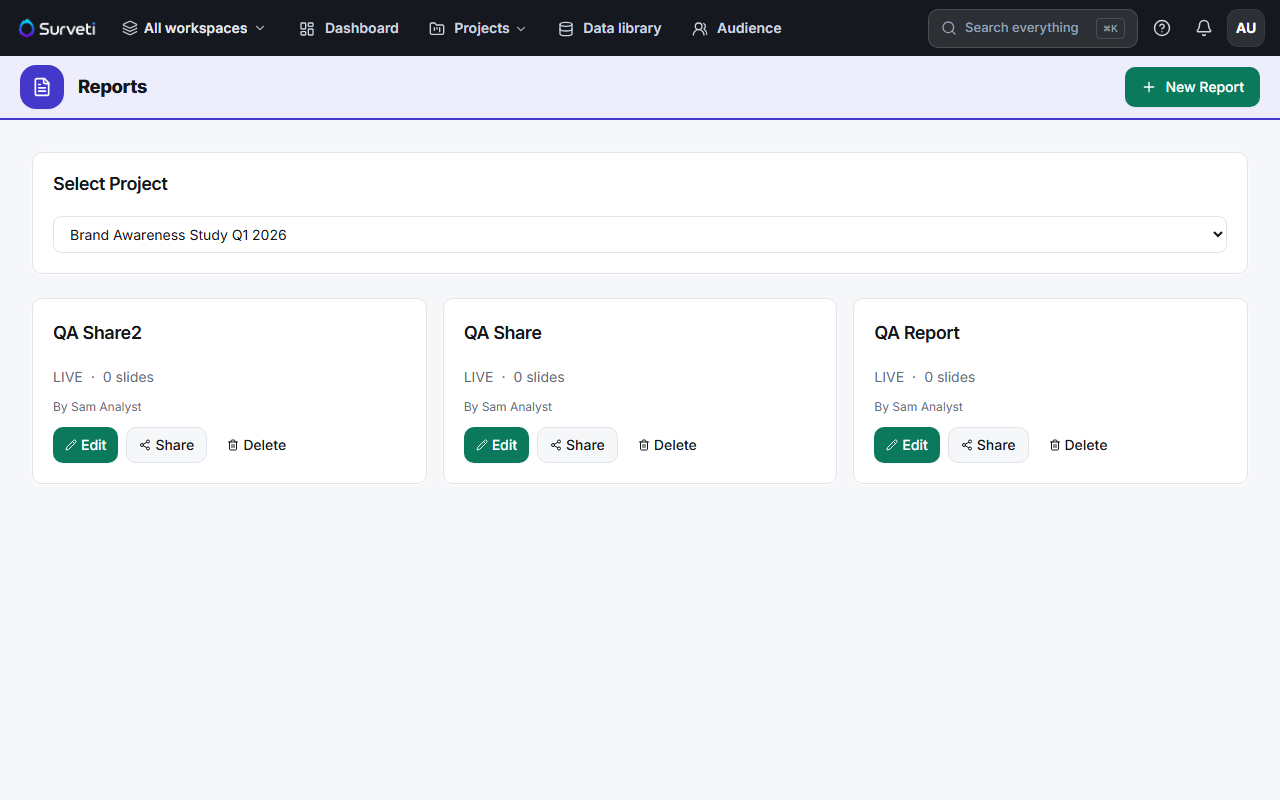Click 'By Sam Analyst' on QA Share2 card
This screenshot has height=800, width=1280.
[97, 407]
